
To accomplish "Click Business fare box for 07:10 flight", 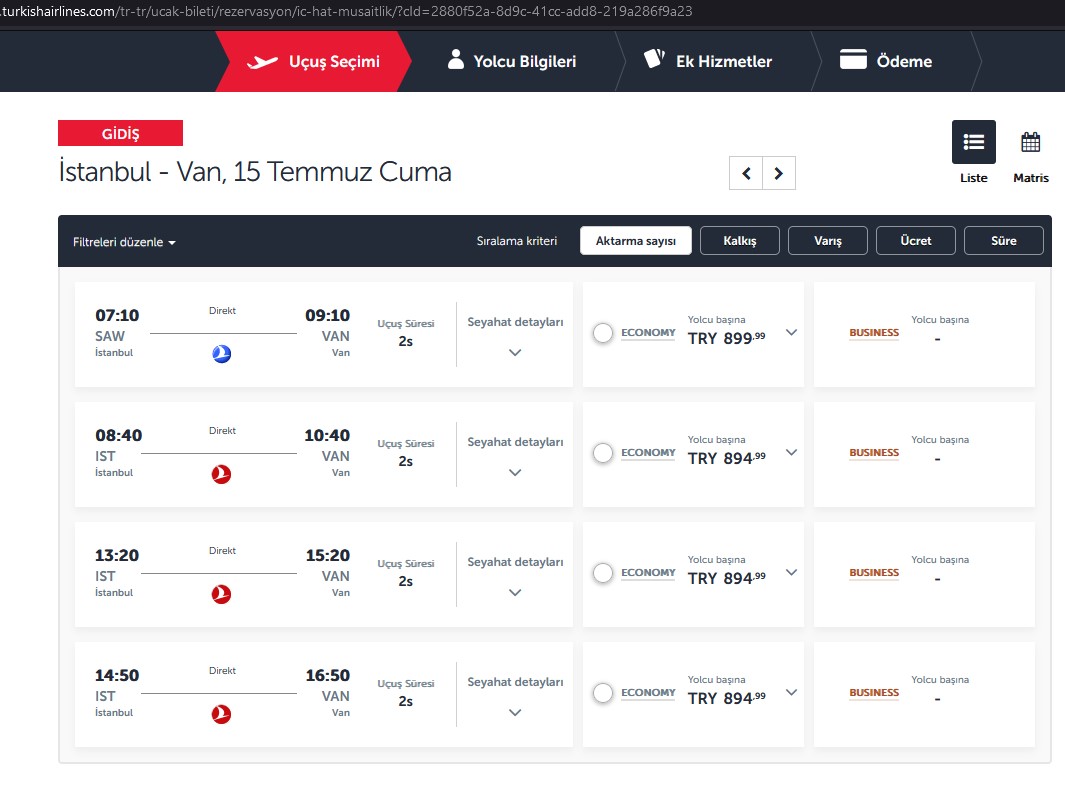I will click(924, 335).
